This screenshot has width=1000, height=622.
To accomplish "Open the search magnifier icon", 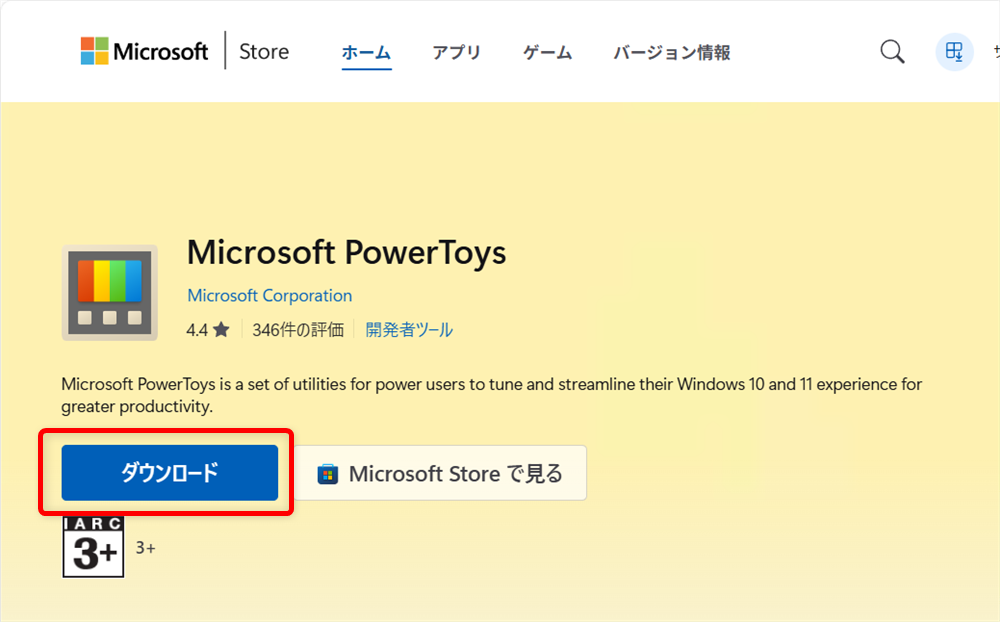I will pyautogui.click(x=891, y=51).
